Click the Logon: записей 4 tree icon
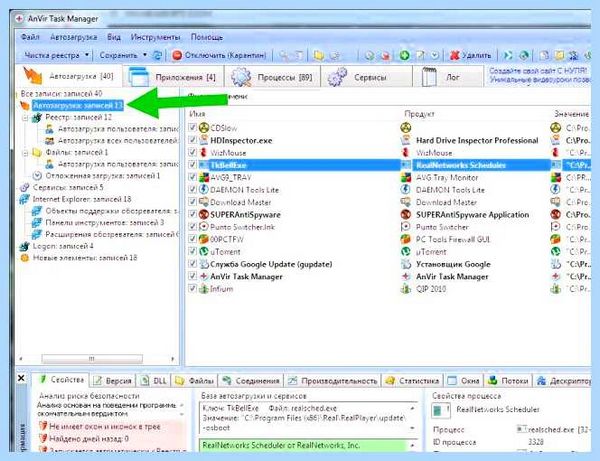The image size is (600, 461). 25,246
